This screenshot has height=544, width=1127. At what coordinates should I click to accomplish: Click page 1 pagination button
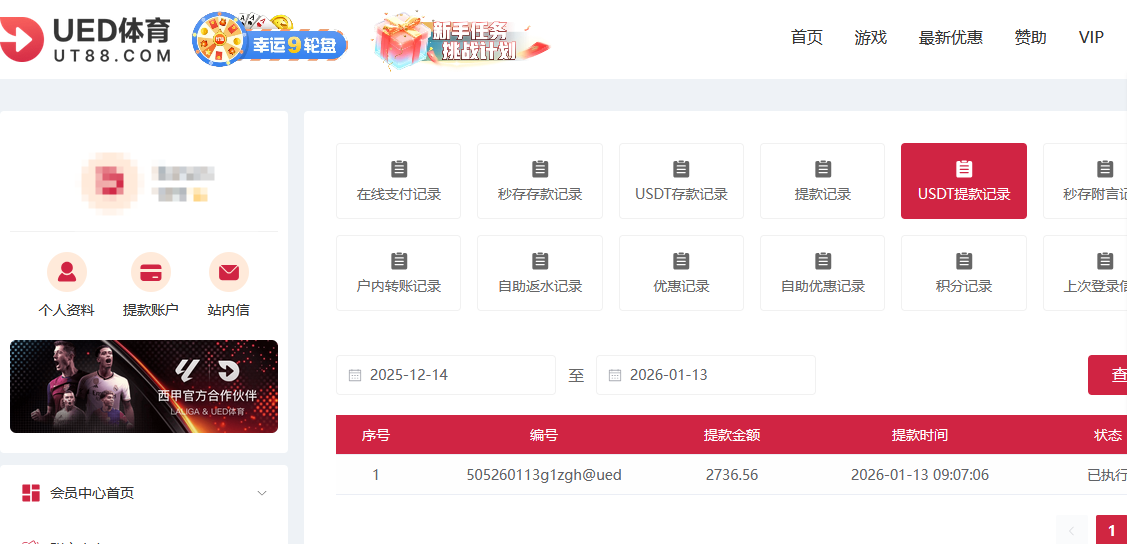[x=1111, y=531]
